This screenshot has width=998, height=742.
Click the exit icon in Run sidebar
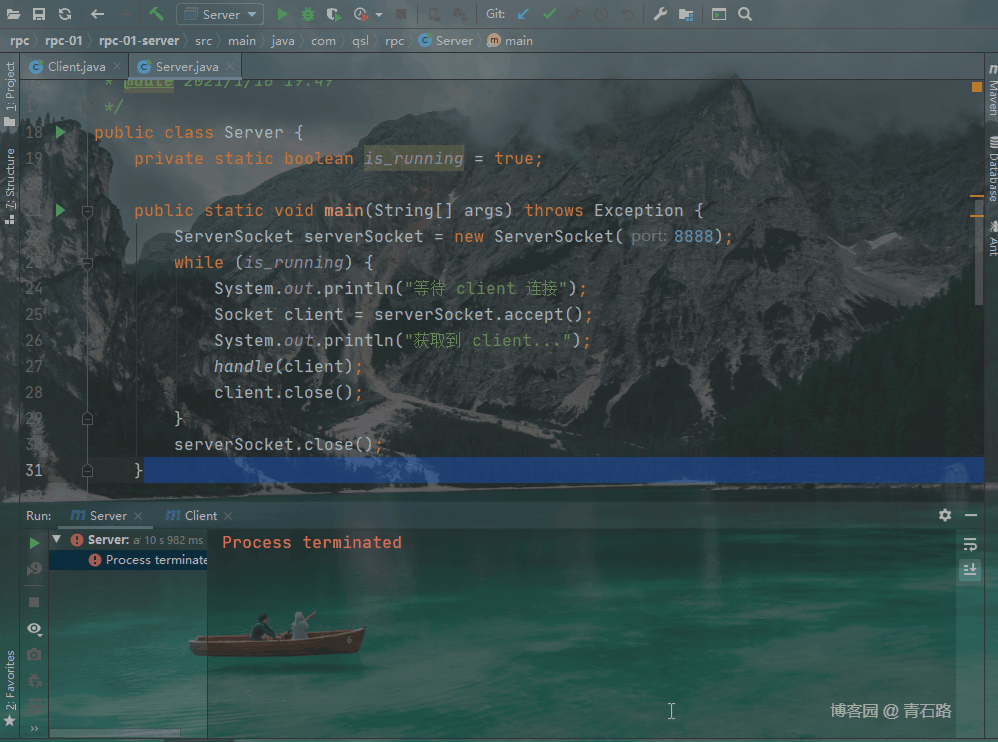(34, 706)
